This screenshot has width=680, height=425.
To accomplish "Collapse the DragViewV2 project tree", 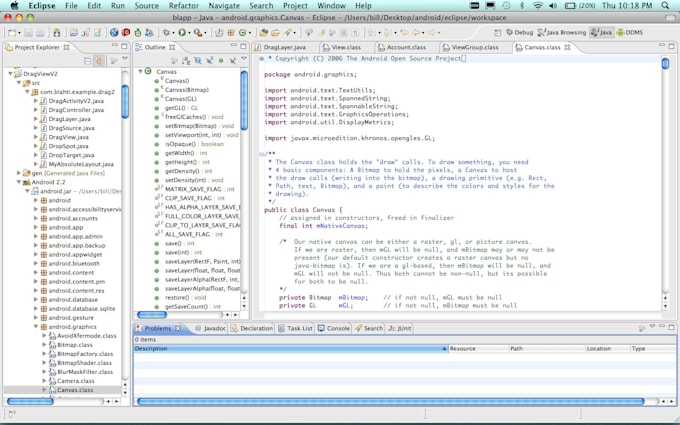I will pyautogui.click(x=7, y=73).
